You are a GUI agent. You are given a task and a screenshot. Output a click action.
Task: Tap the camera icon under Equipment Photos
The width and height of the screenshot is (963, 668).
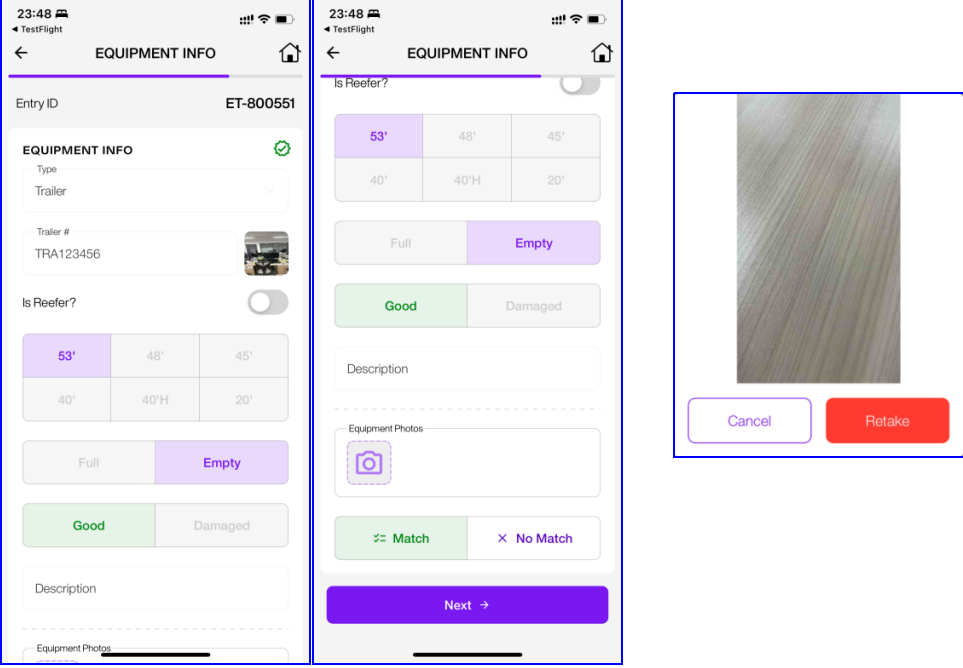click(x=369, y=463)
